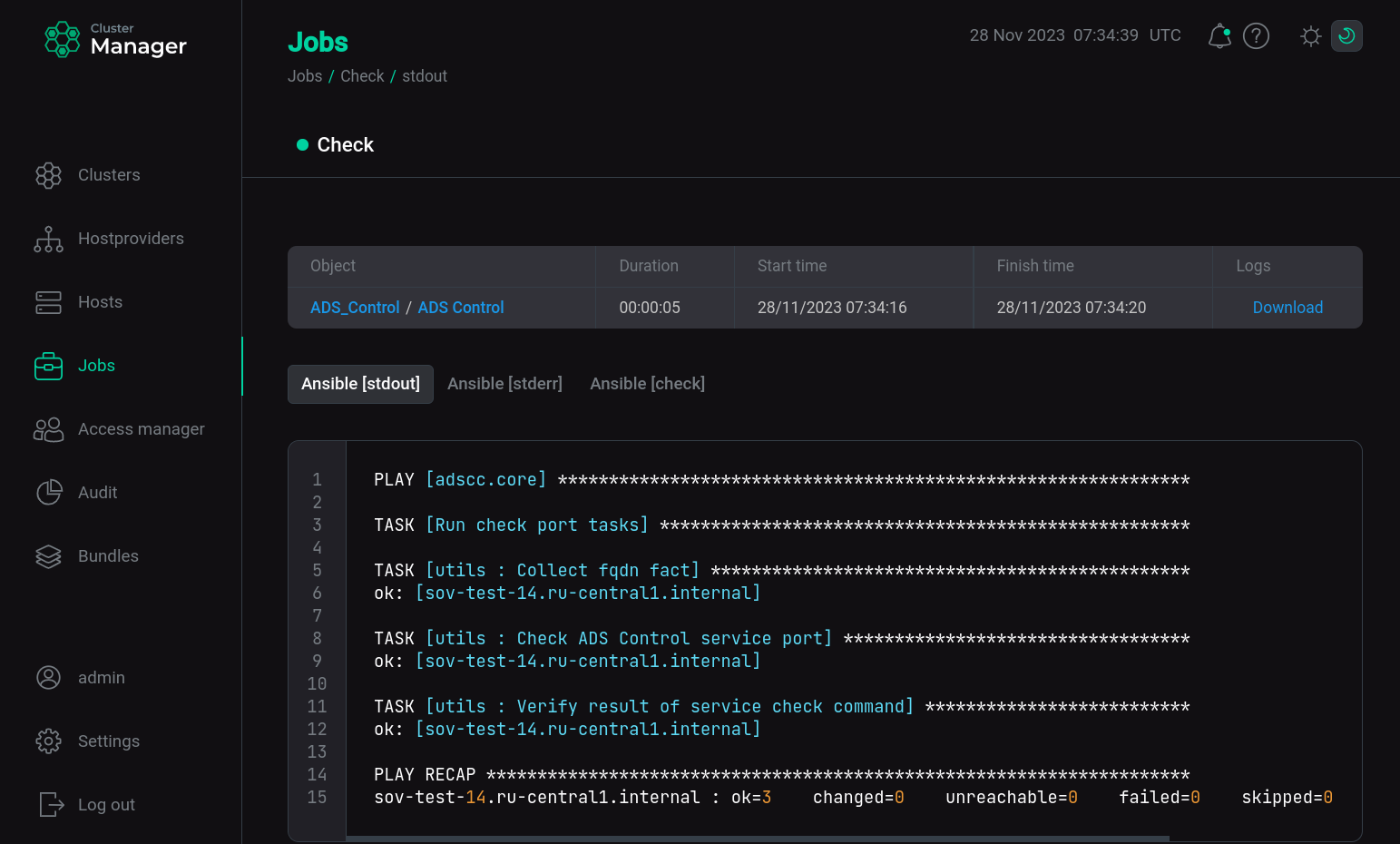Image resolution: width=1400 pixels, height=844 pixels.
Task: Click the 28 Nov 2023 07:34:39 UTC clock
Action: coord(1075,35)
